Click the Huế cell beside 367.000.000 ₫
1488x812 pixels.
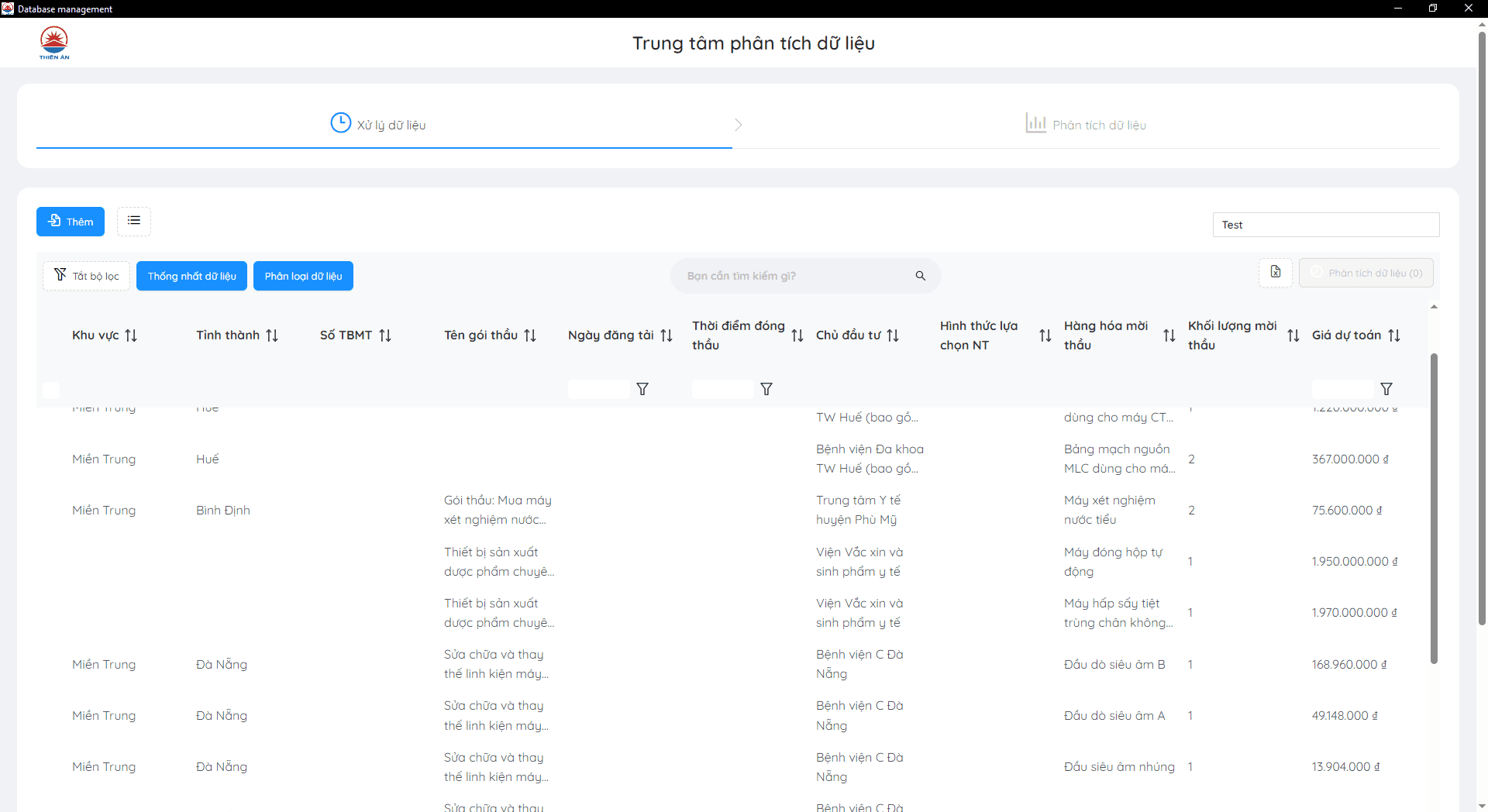[x=208, y=459]
